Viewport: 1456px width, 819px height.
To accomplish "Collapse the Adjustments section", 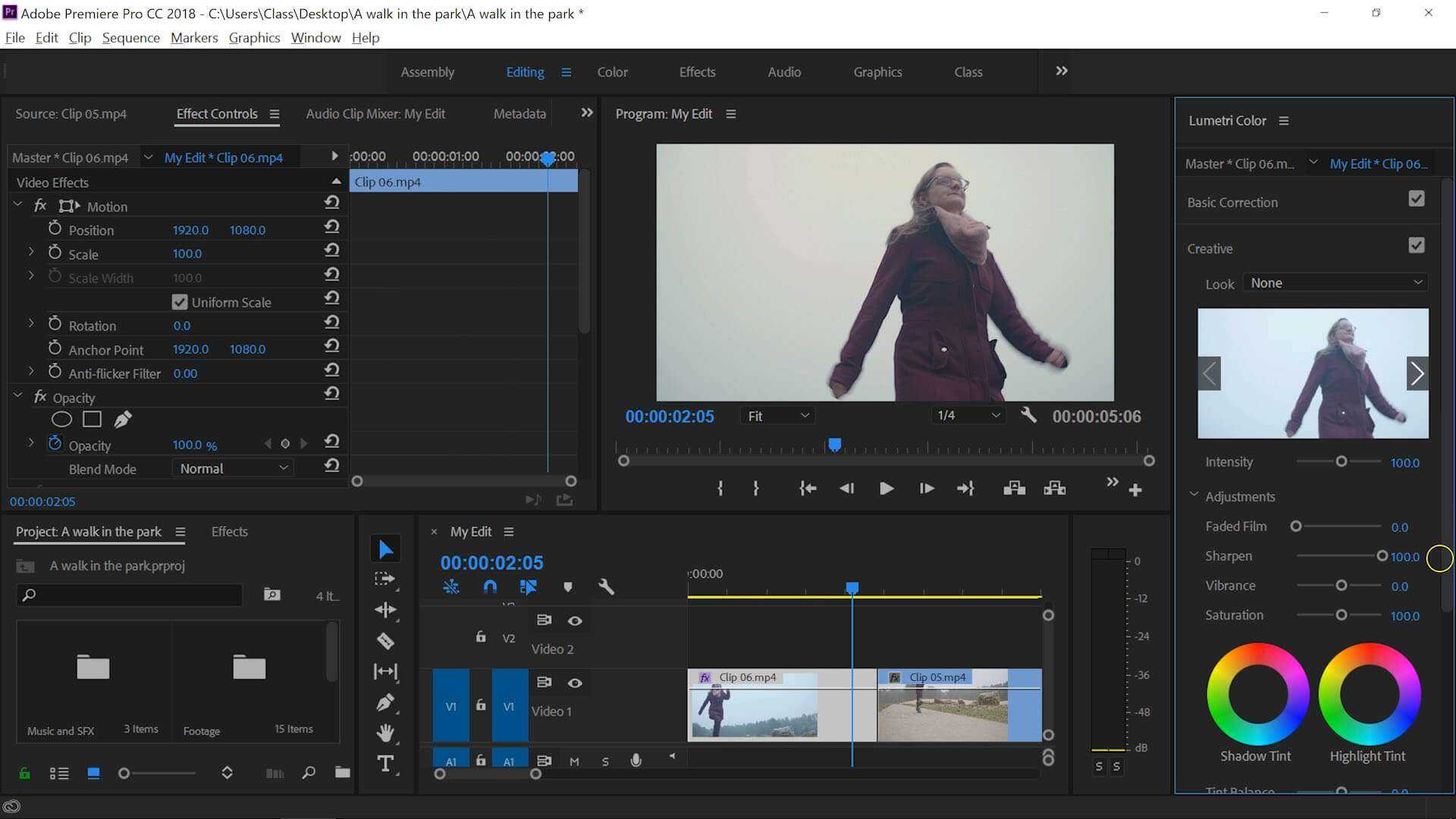I will 1194,494.
